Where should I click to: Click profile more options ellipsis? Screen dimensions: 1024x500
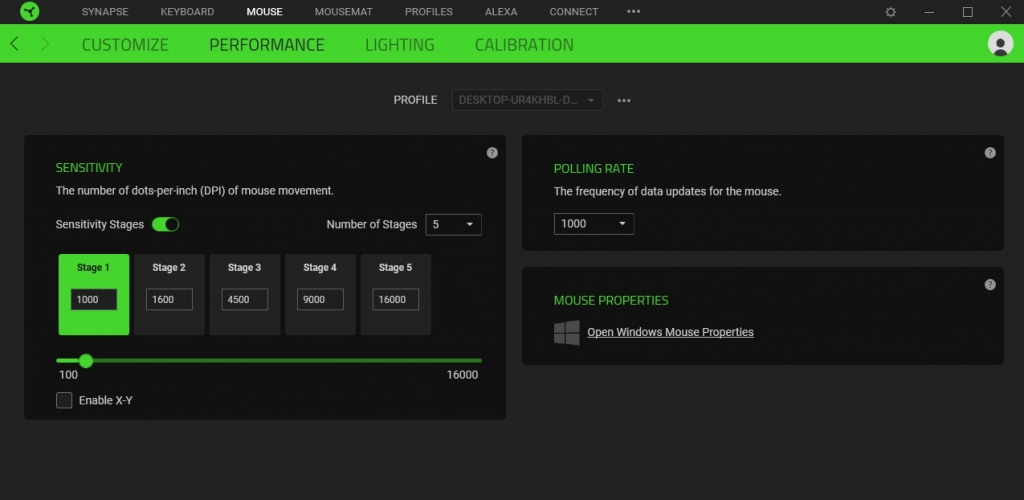(x=624, y=100)
